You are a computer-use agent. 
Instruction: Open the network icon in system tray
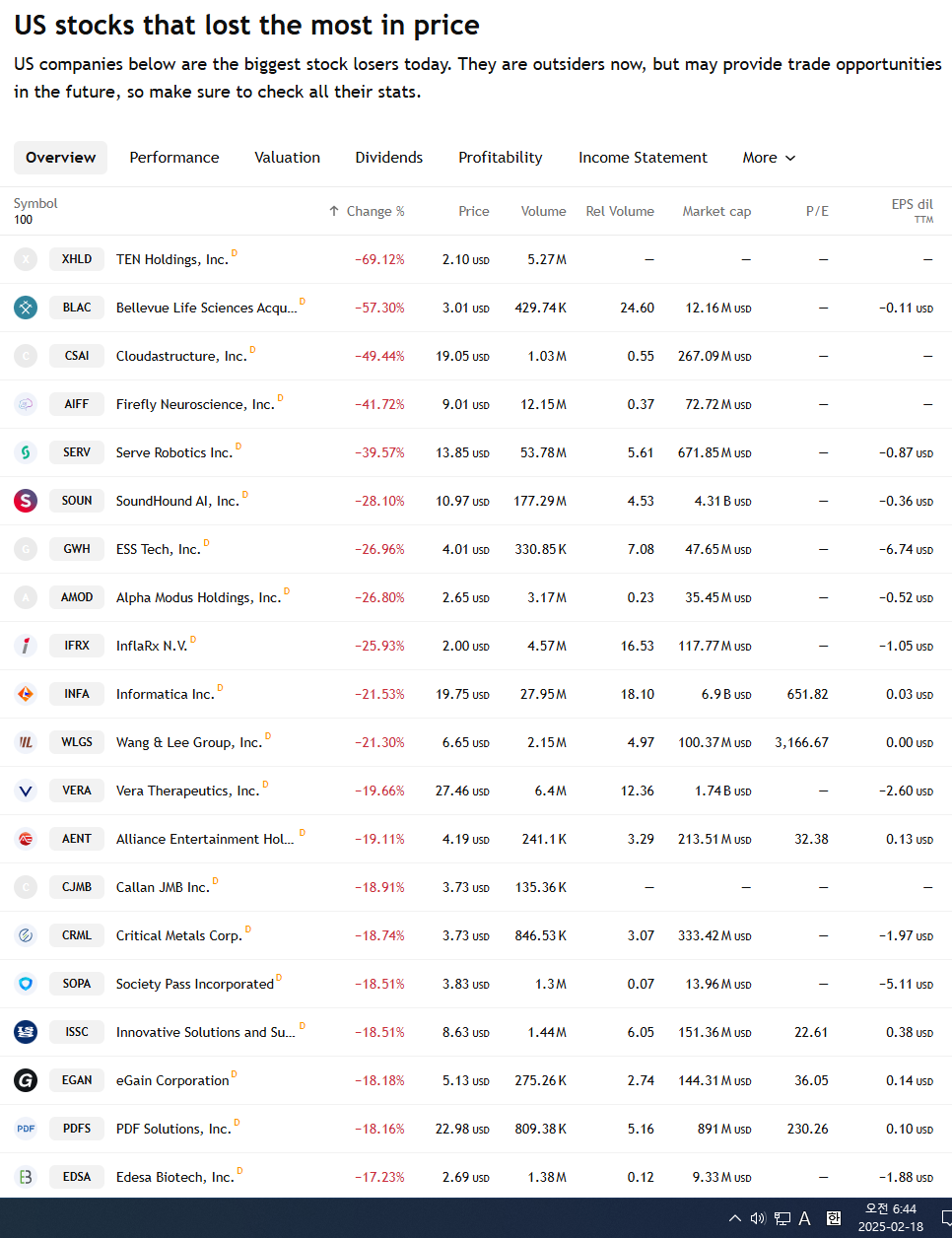coord(782,1218)
